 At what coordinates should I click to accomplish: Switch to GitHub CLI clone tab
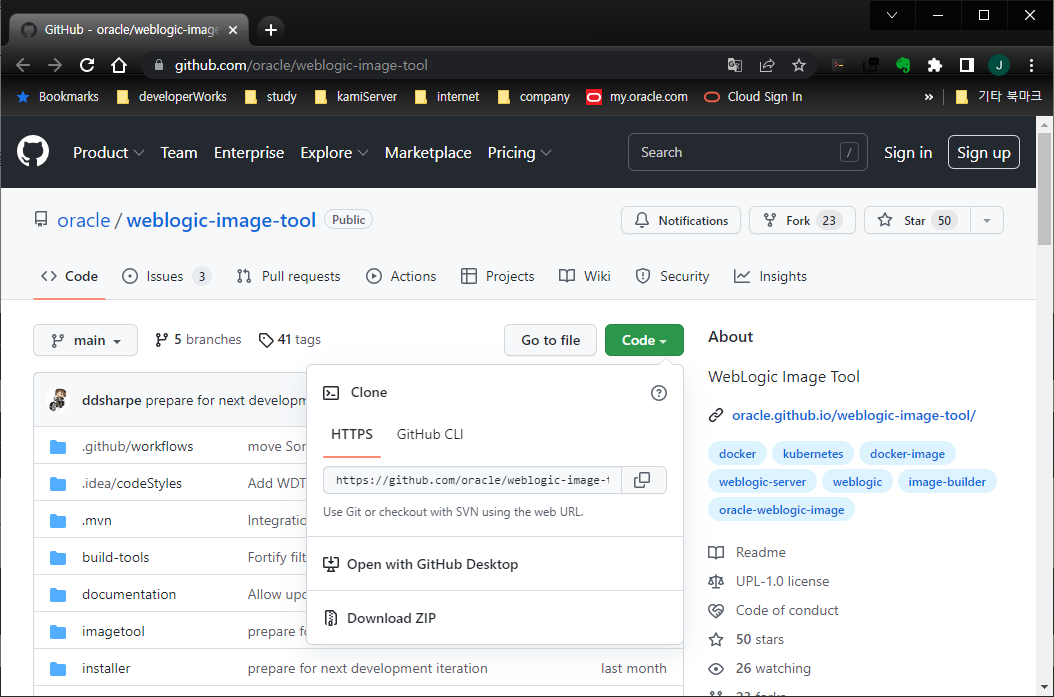(430, 434)
